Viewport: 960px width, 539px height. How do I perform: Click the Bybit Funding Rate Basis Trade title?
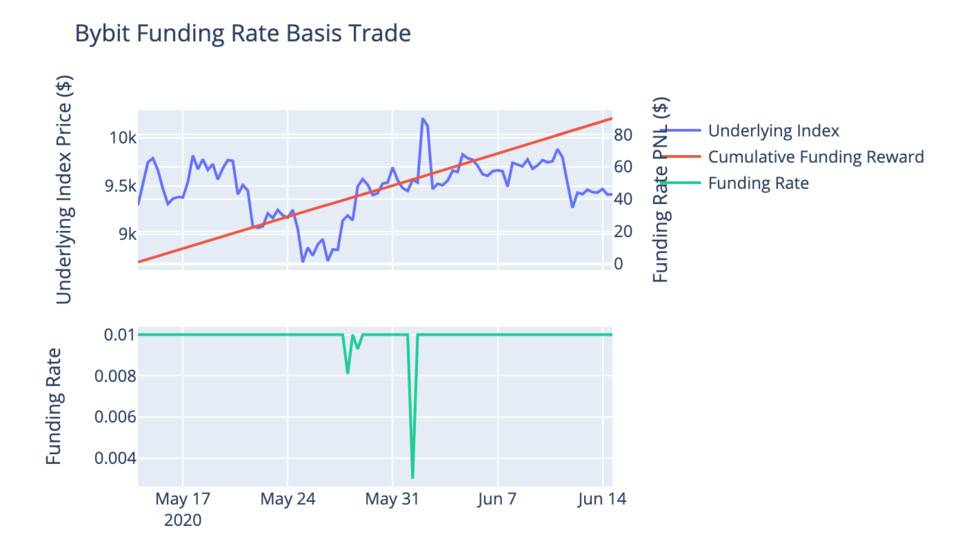pos(242,33)
